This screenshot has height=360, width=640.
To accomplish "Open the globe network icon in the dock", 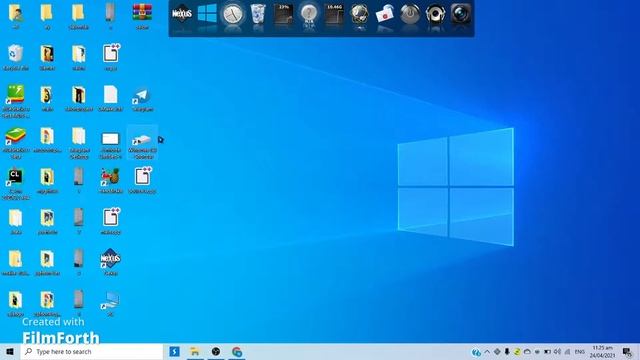I will click(x=360, y=14).
